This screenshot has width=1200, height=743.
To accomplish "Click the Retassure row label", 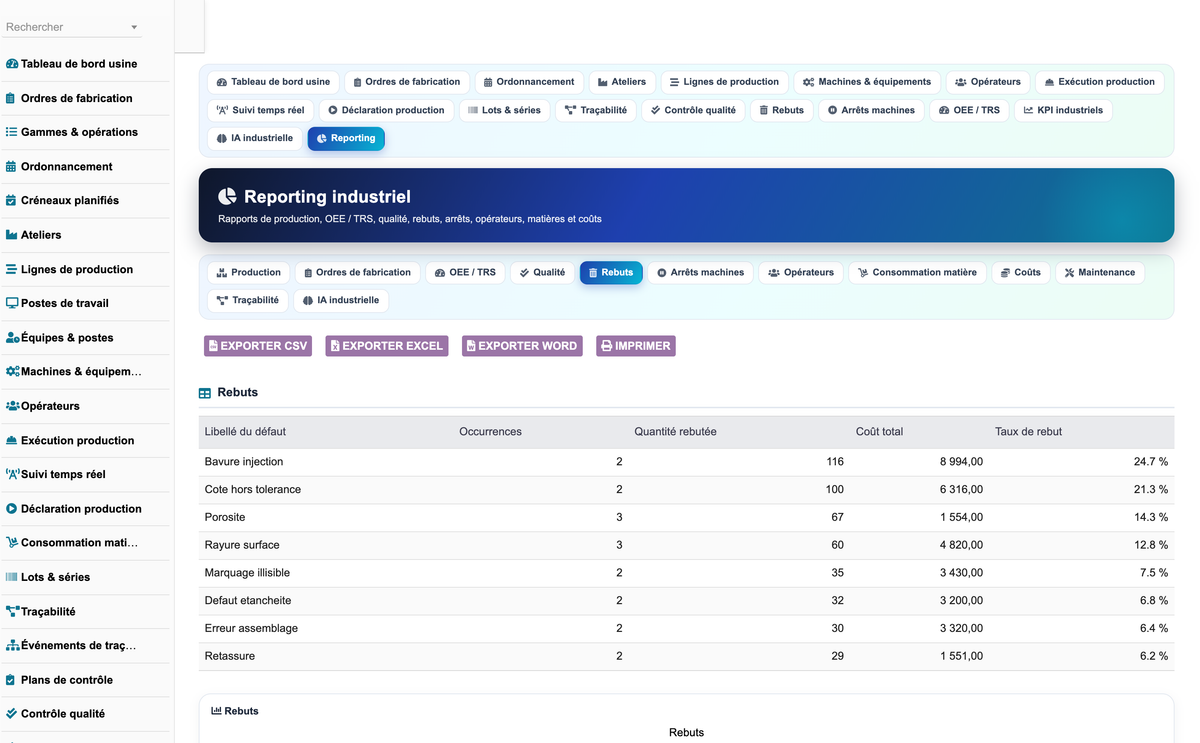I will (230, 656).
